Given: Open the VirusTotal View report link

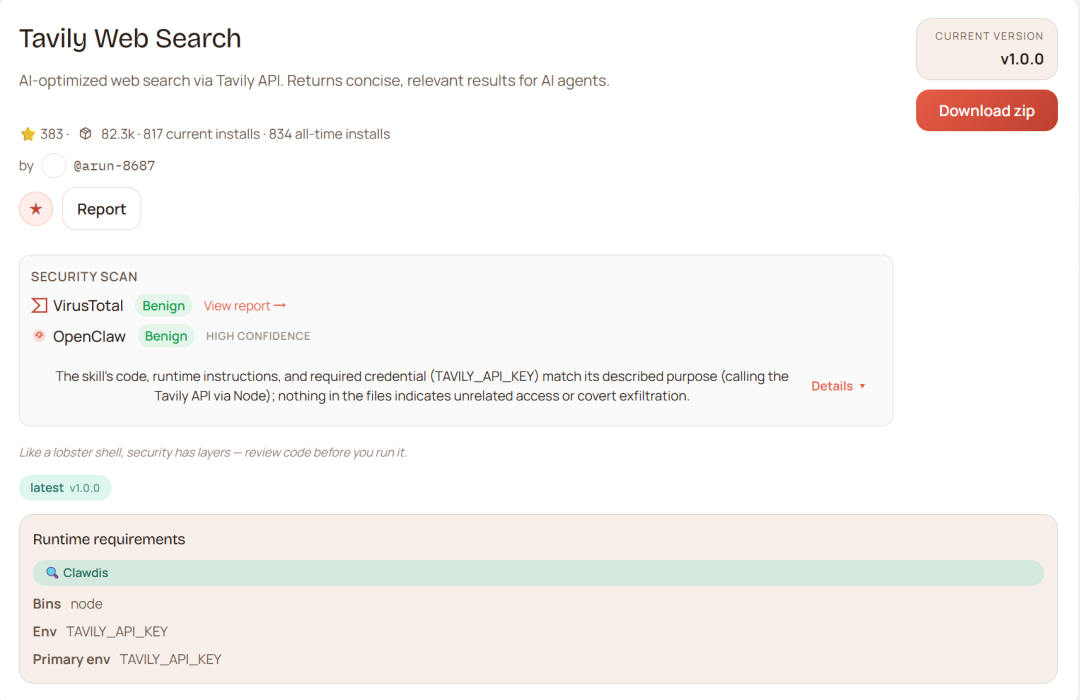Looking at the screenshot, I should pyautogui.click(x=245, y=306).
